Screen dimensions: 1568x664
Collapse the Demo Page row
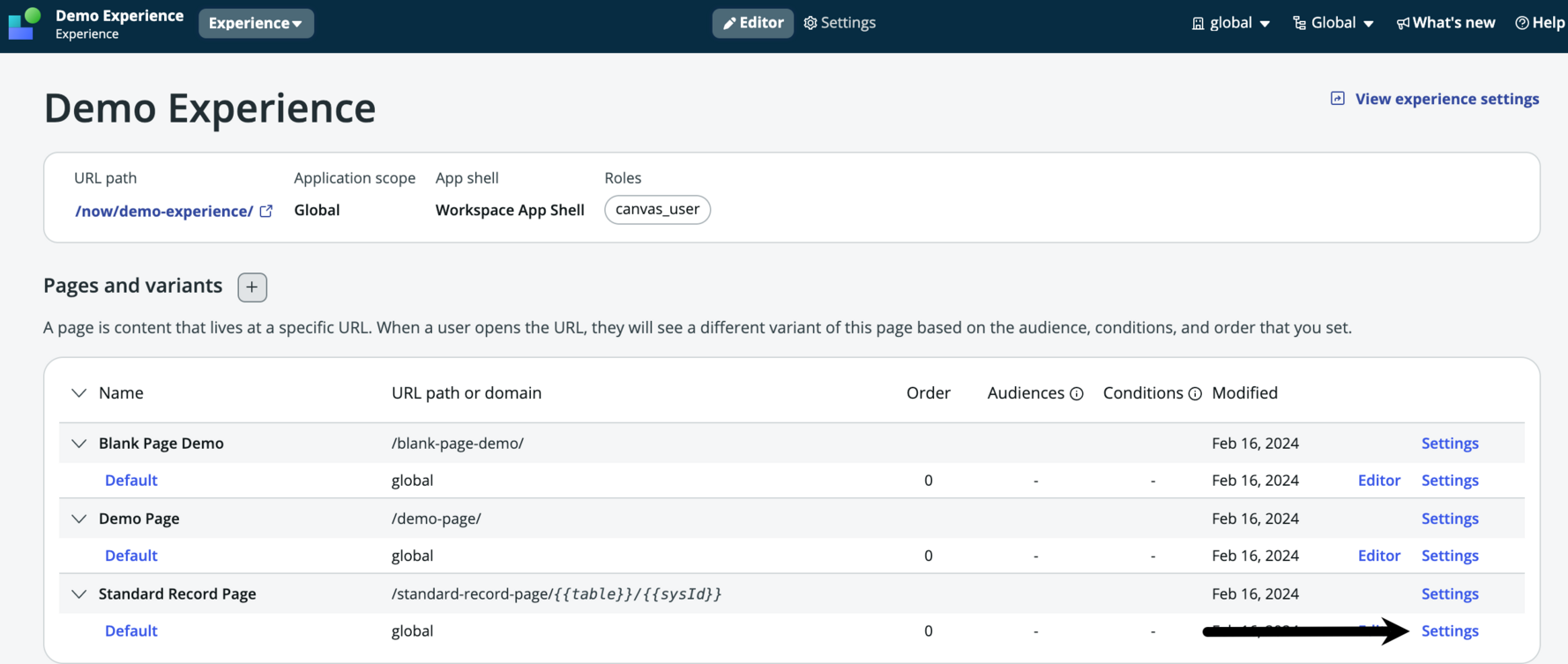tap(78, 519)
